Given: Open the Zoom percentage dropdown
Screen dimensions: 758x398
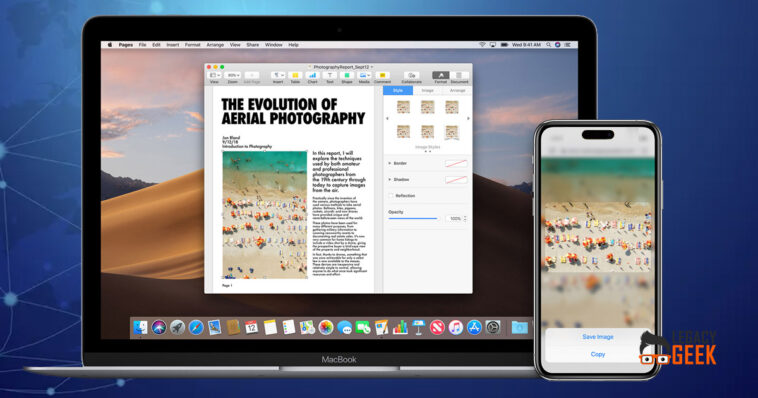Looking at the screenshot, I should point(233,75).
